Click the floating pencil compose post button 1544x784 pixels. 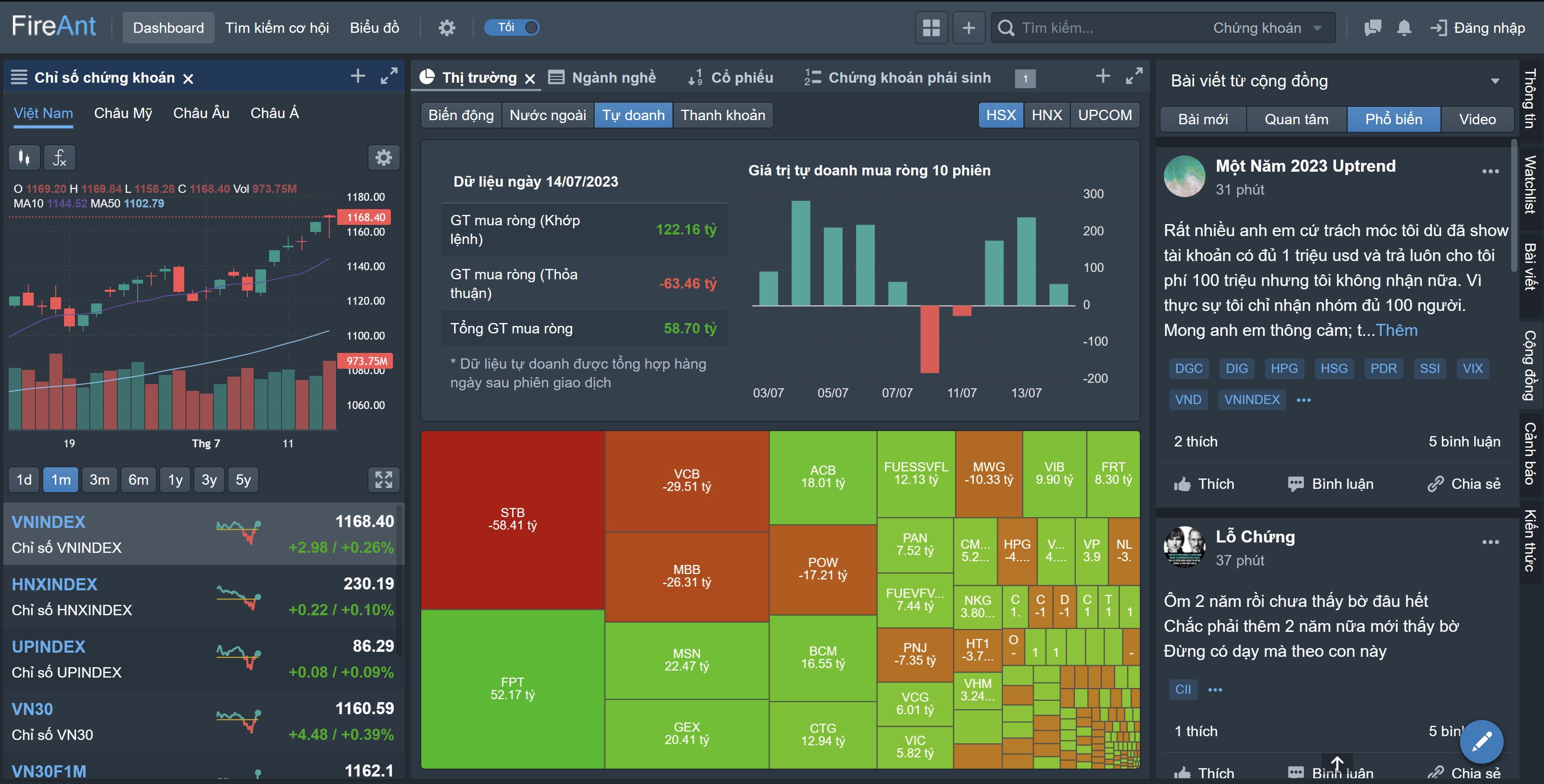point(1481,742)
